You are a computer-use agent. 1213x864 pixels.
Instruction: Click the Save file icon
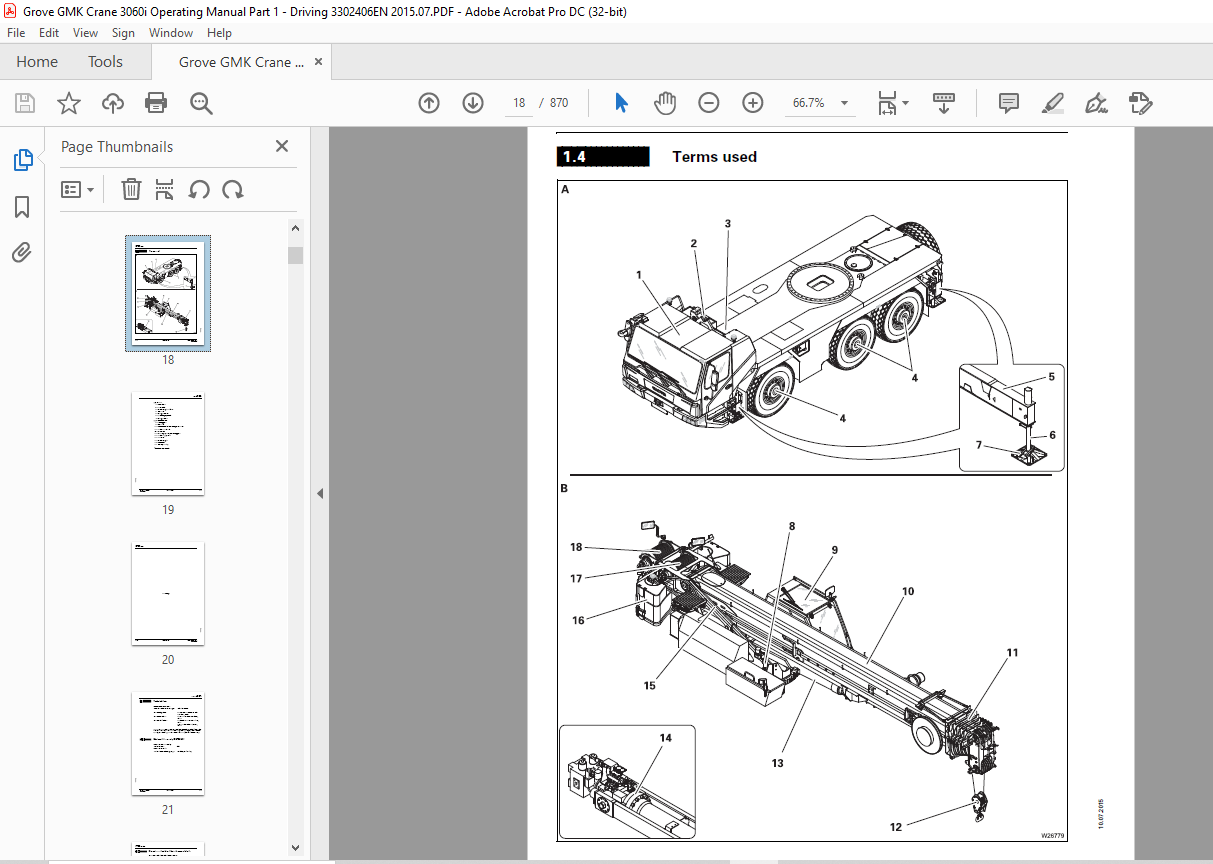click(25, 103)
